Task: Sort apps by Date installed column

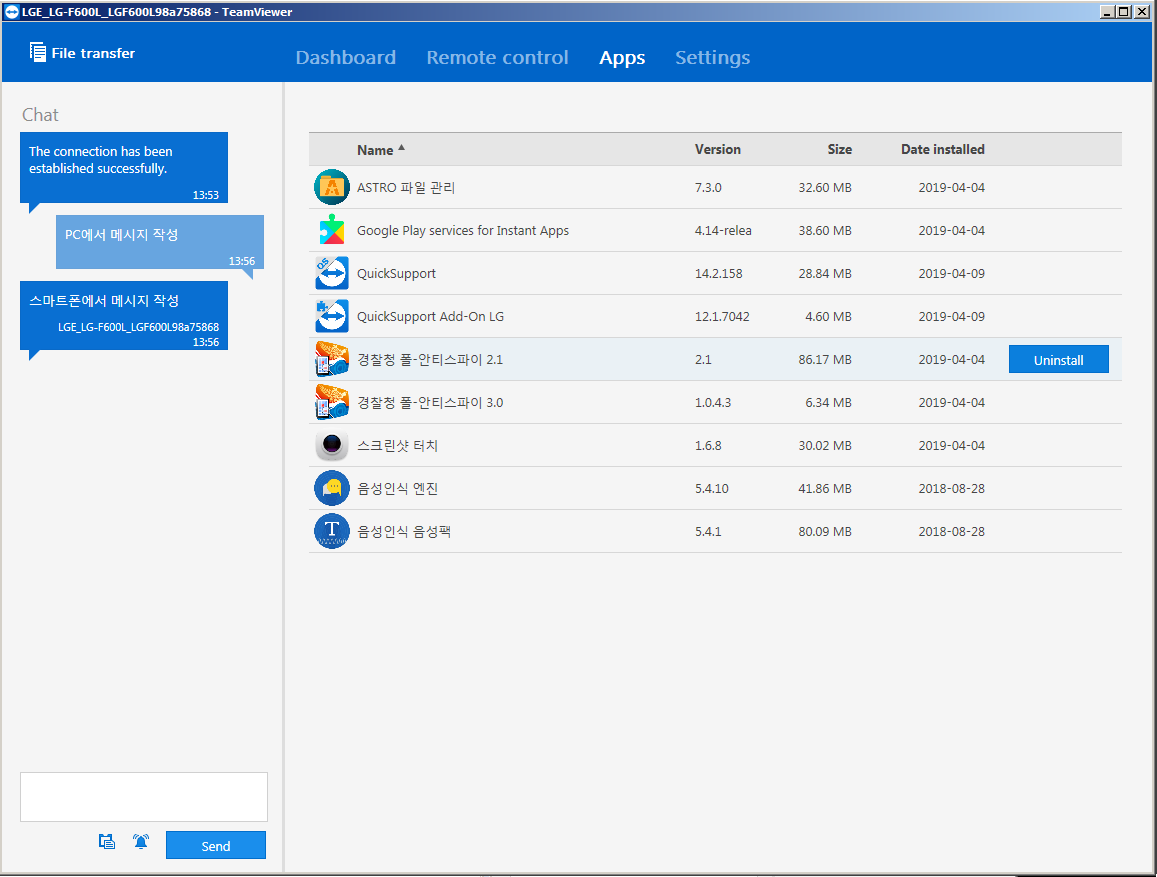Action: point(942,149)
